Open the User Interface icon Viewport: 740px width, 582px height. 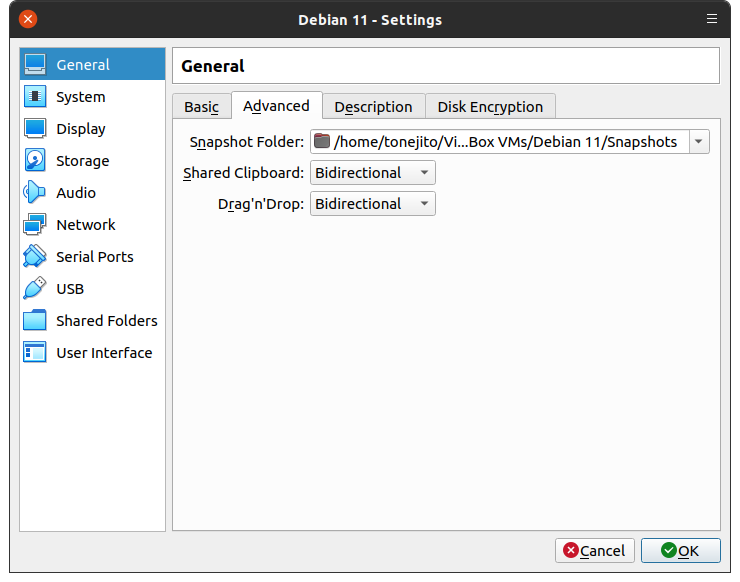pyautogui.click(x=35, y=353)
